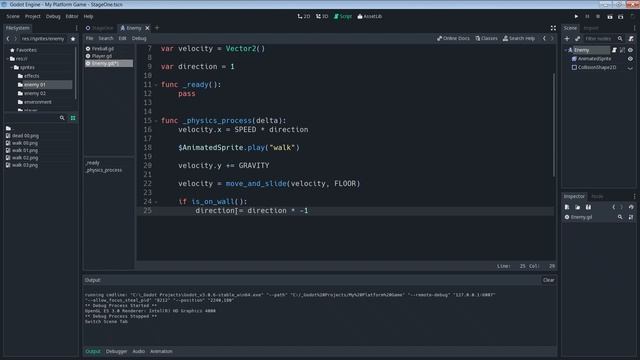Image resolution: width=640 pixels, height=360 pixels.
Task: Switch to the Script workspace
Action: [x=343, y=16]
